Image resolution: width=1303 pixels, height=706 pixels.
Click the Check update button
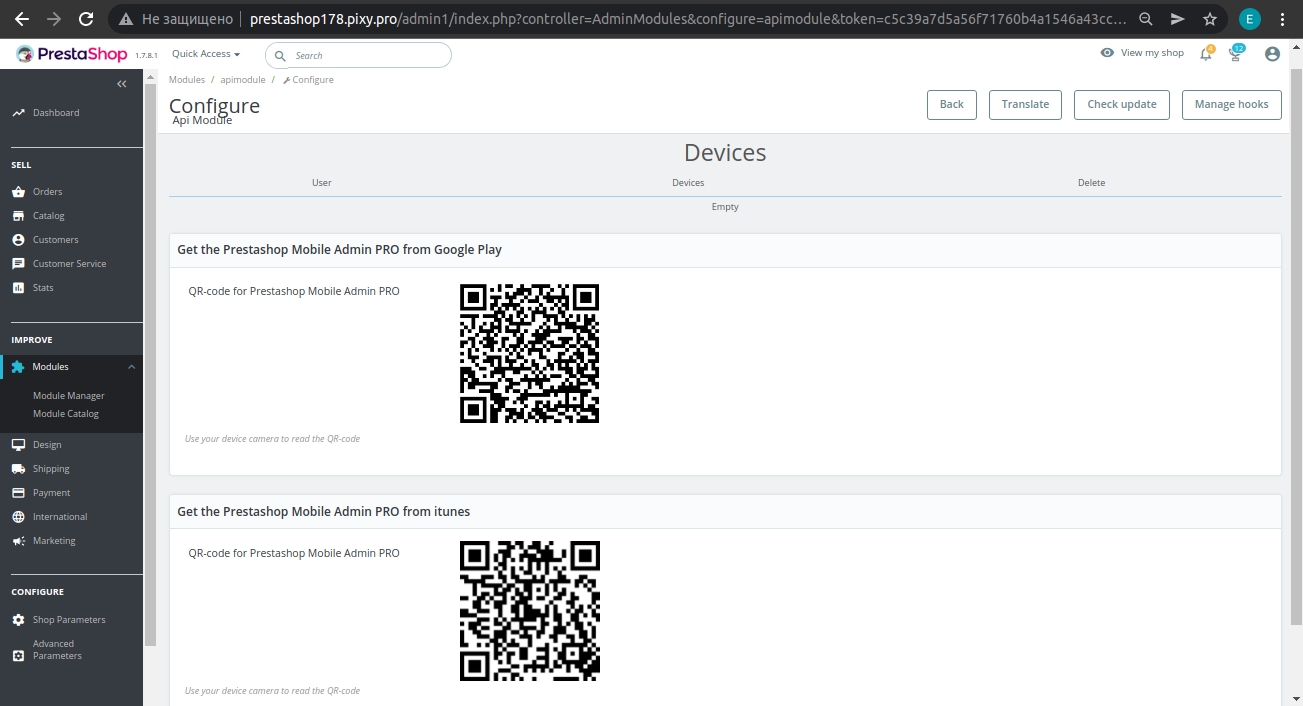point(1121,104)
